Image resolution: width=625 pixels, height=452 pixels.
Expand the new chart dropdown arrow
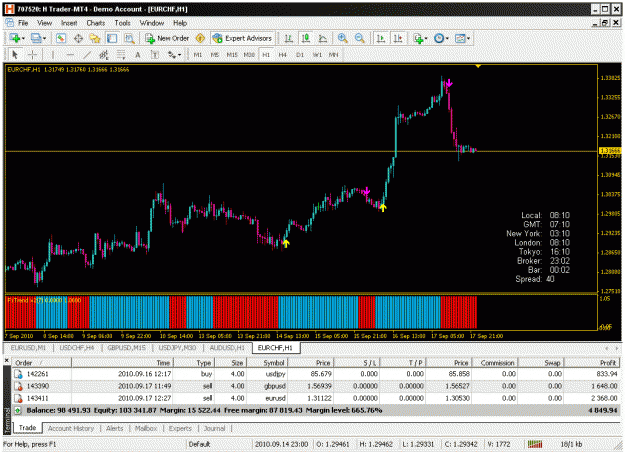[x=23, y=39]
